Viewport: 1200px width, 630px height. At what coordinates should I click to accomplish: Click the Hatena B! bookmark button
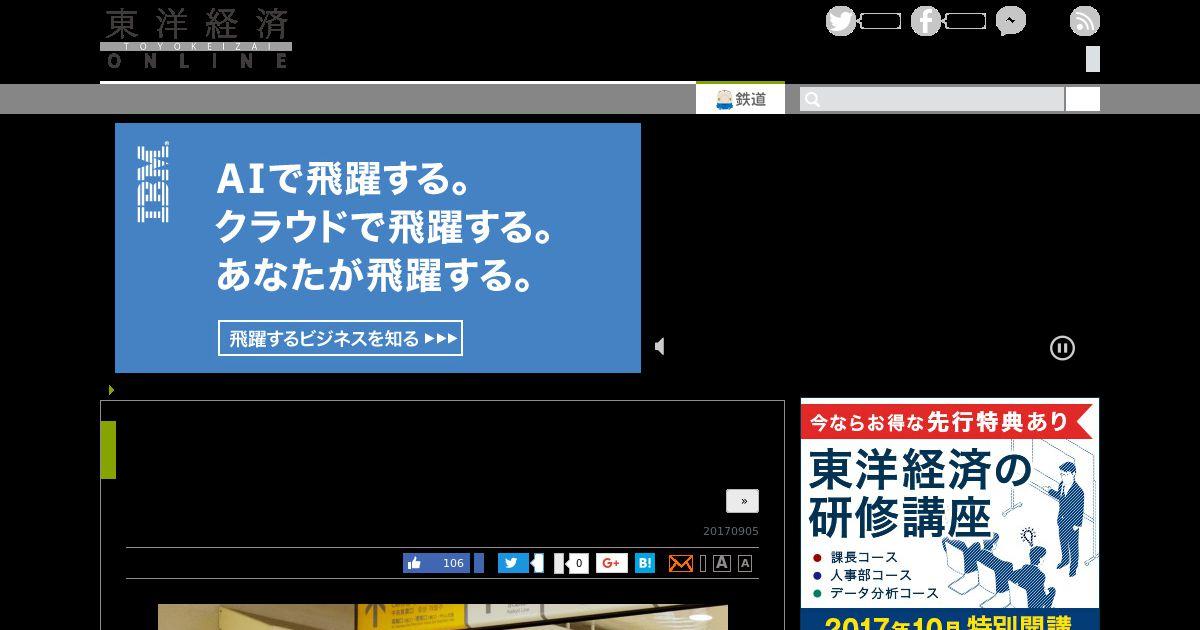(x=645, y=563)
